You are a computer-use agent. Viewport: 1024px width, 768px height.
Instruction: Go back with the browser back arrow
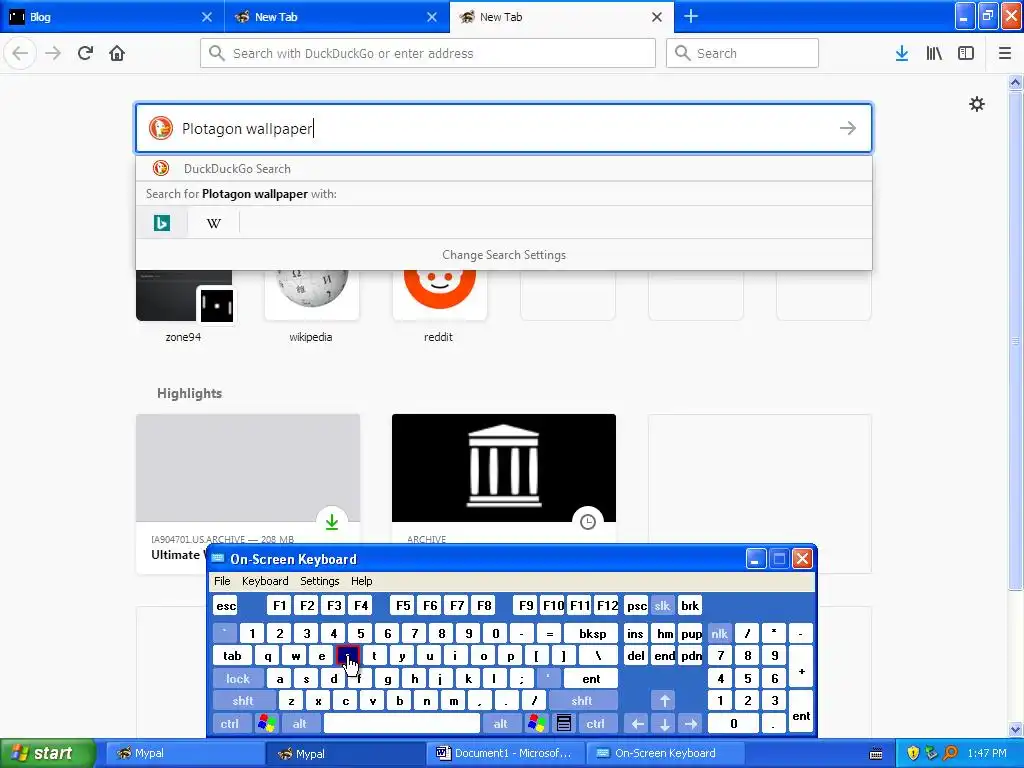pos(20,53)
